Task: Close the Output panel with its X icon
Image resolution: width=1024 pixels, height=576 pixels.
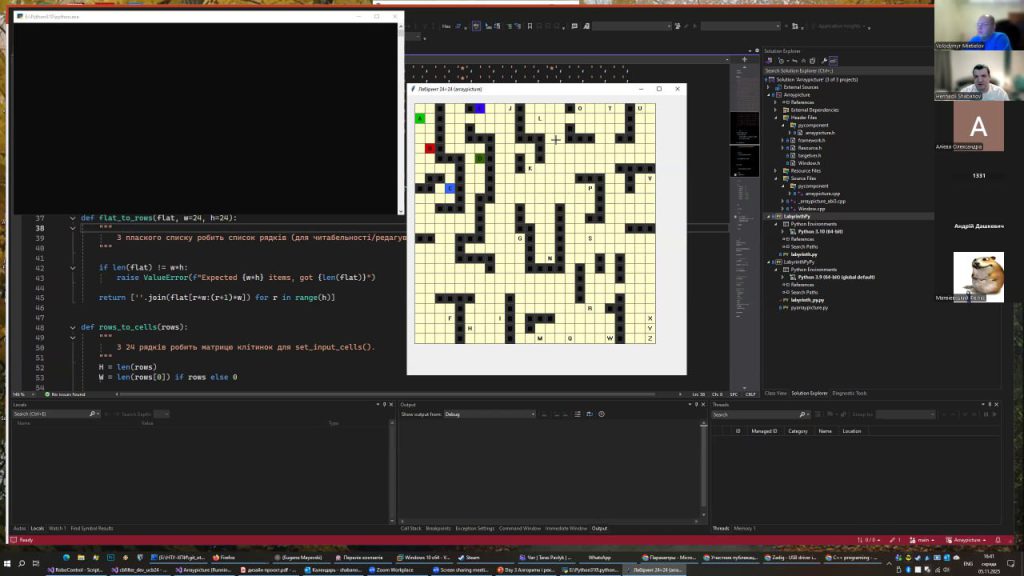Action: click(703, 404)
